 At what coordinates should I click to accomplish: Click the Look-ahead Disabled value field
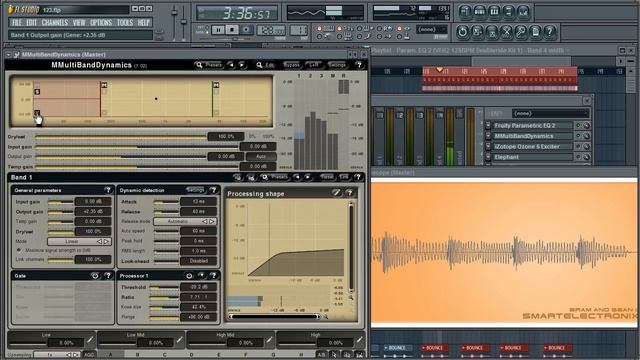point(198,261)
